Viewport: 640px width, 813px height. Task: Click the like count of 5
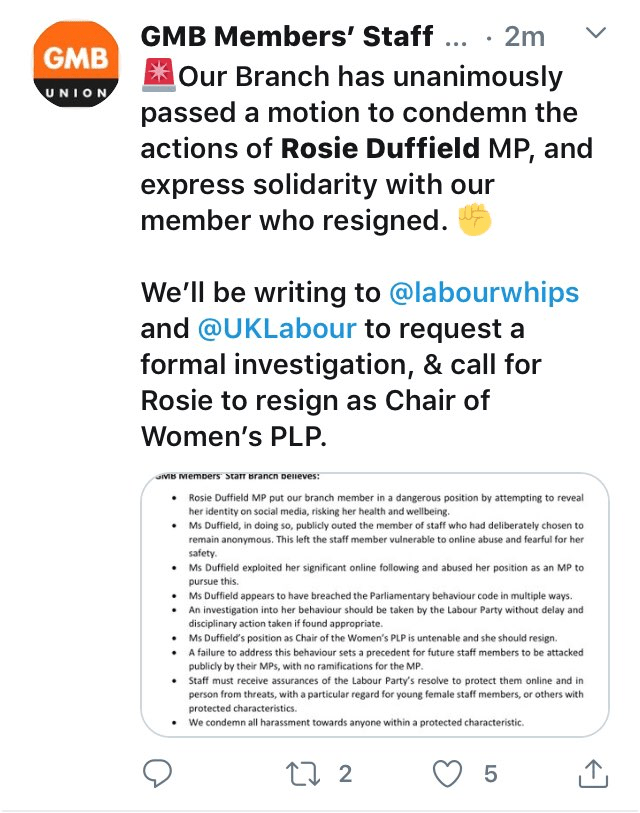coord(490,772)
